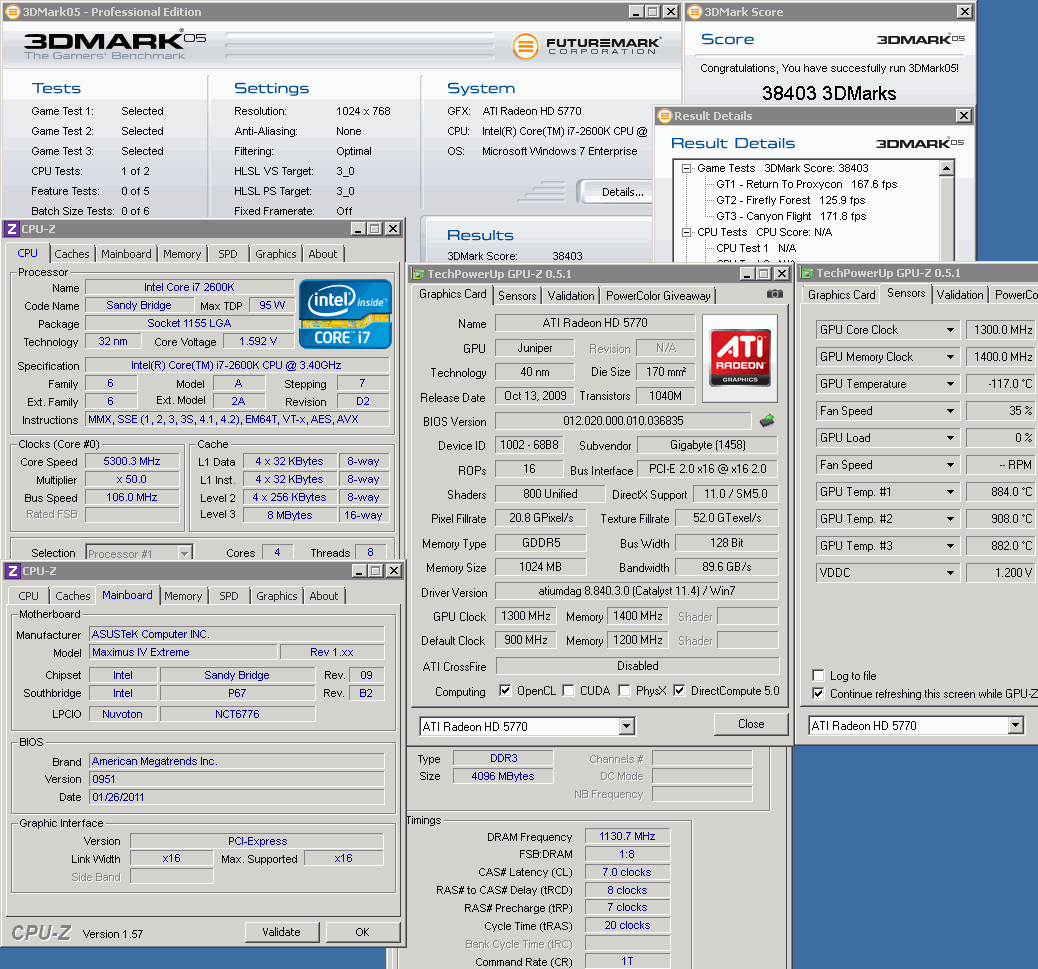Open the GPU Core Clock sensor dropdown
This screenshot has height=969, width=1038.
(950, 330)
